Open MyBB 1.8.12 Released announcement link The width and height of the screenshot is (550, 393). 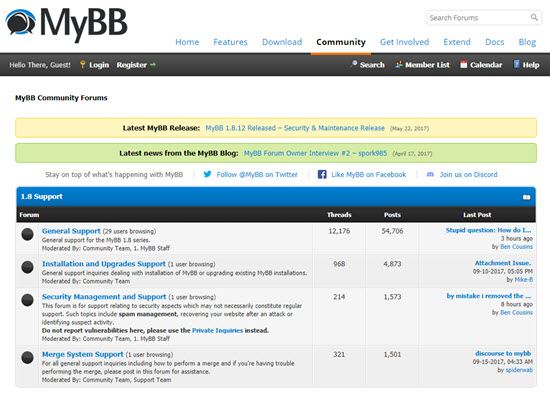pyautogui.click(x=295, y=128)
